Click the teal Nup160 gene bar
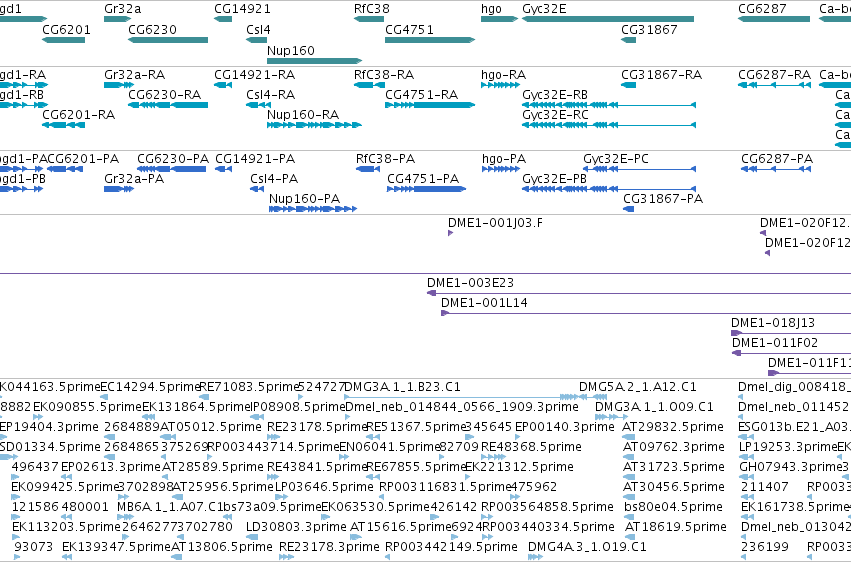The height and width of the screenshot is (562, 851). pos(314,61)
